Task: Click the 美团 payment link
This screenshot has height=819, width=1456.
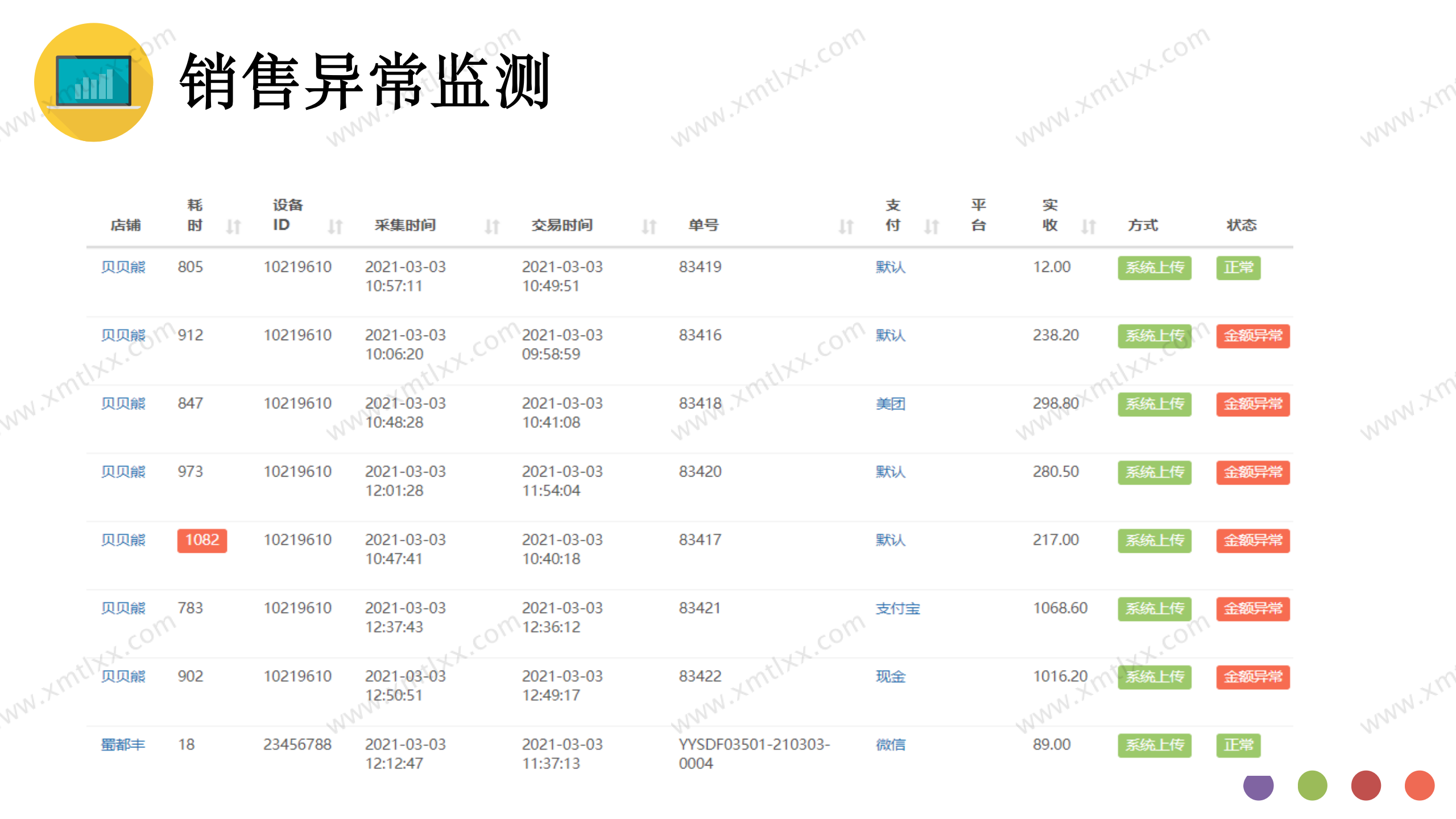Action: pos(891,403)
